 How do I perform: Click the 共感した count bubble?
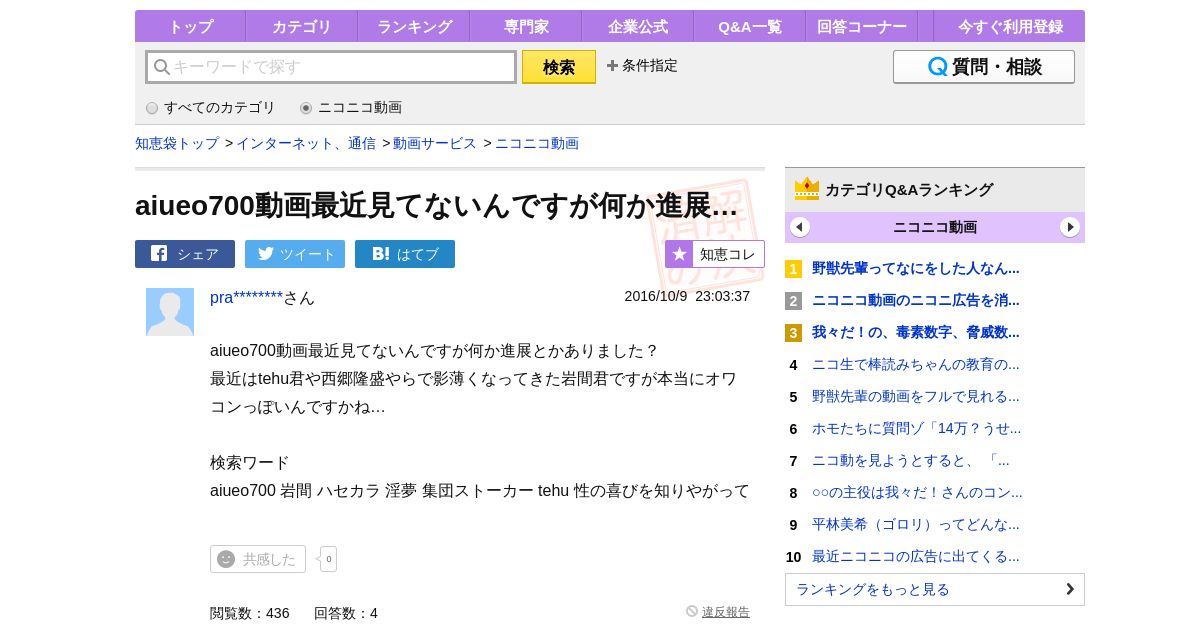[328, 559]
